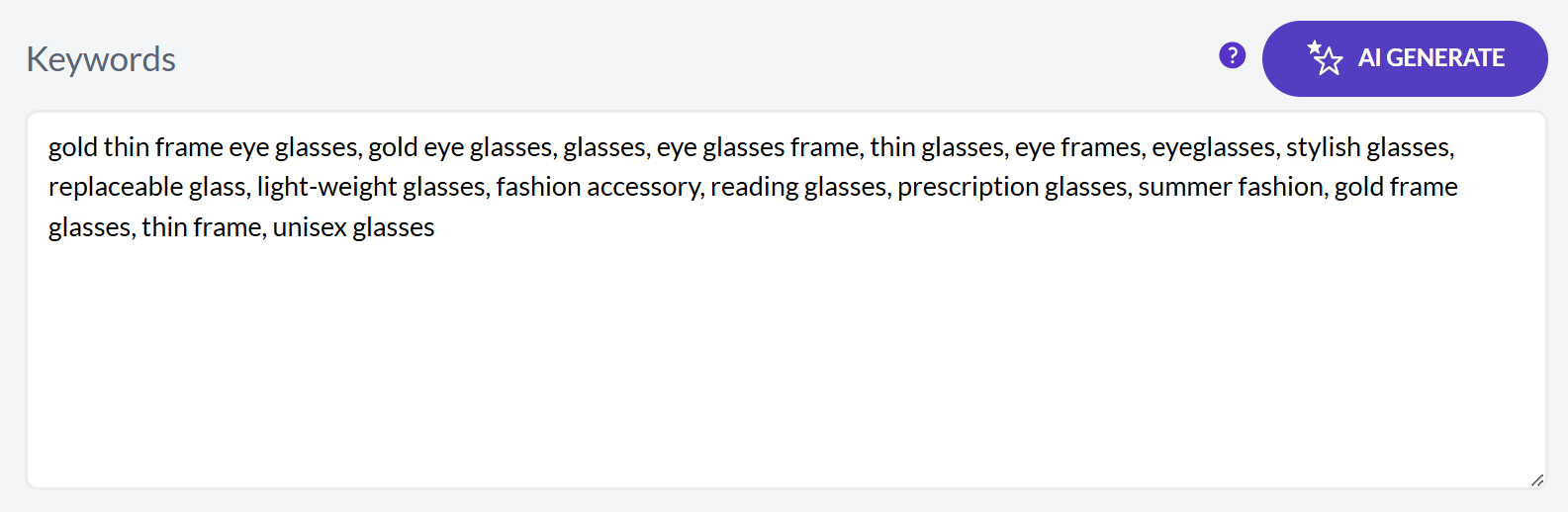Place cursor in the keyword "eye glasses frame"
This screenshot has width=1568, height=512.
coord(759,147)
